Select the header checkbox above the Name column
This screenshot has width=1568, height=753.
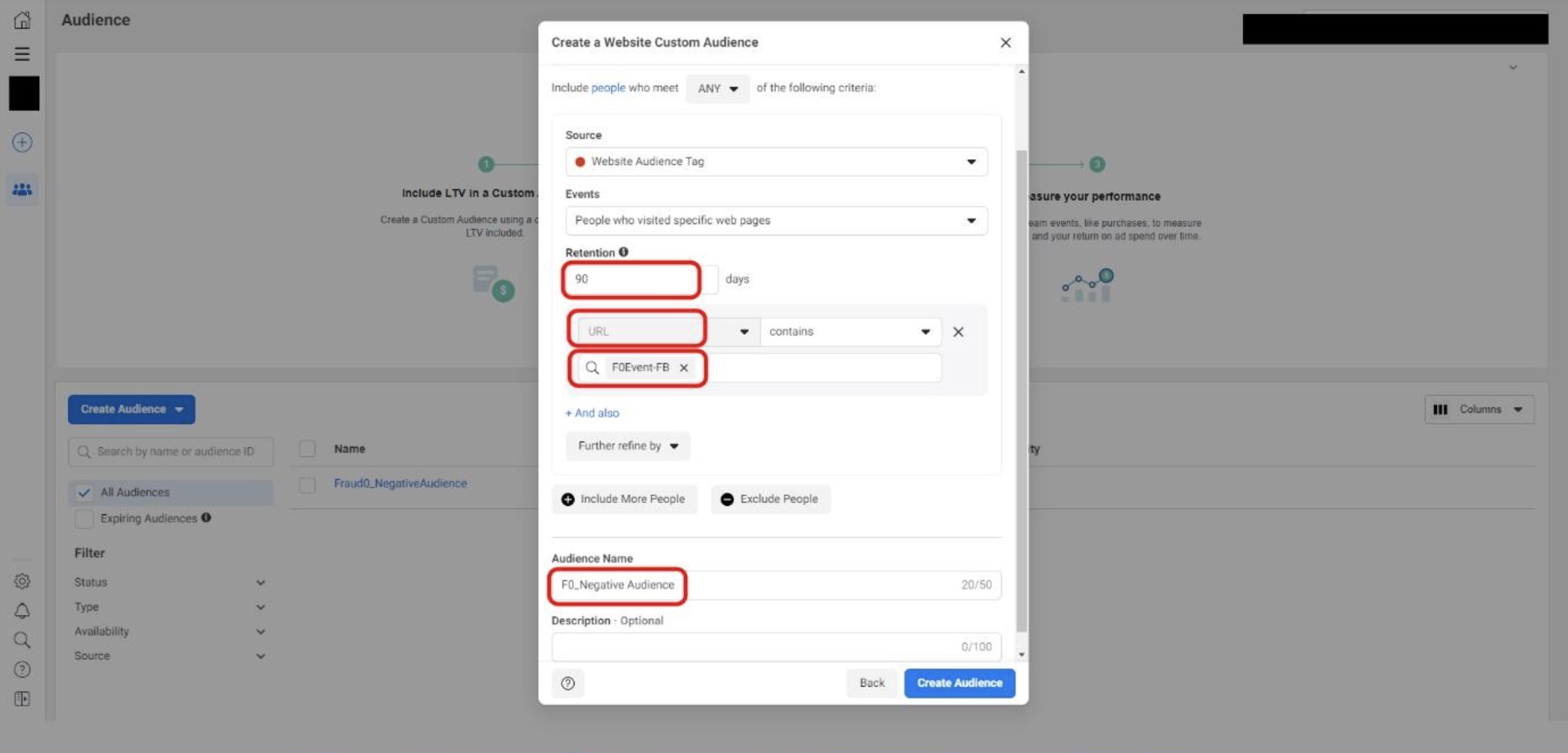(306, 448)
